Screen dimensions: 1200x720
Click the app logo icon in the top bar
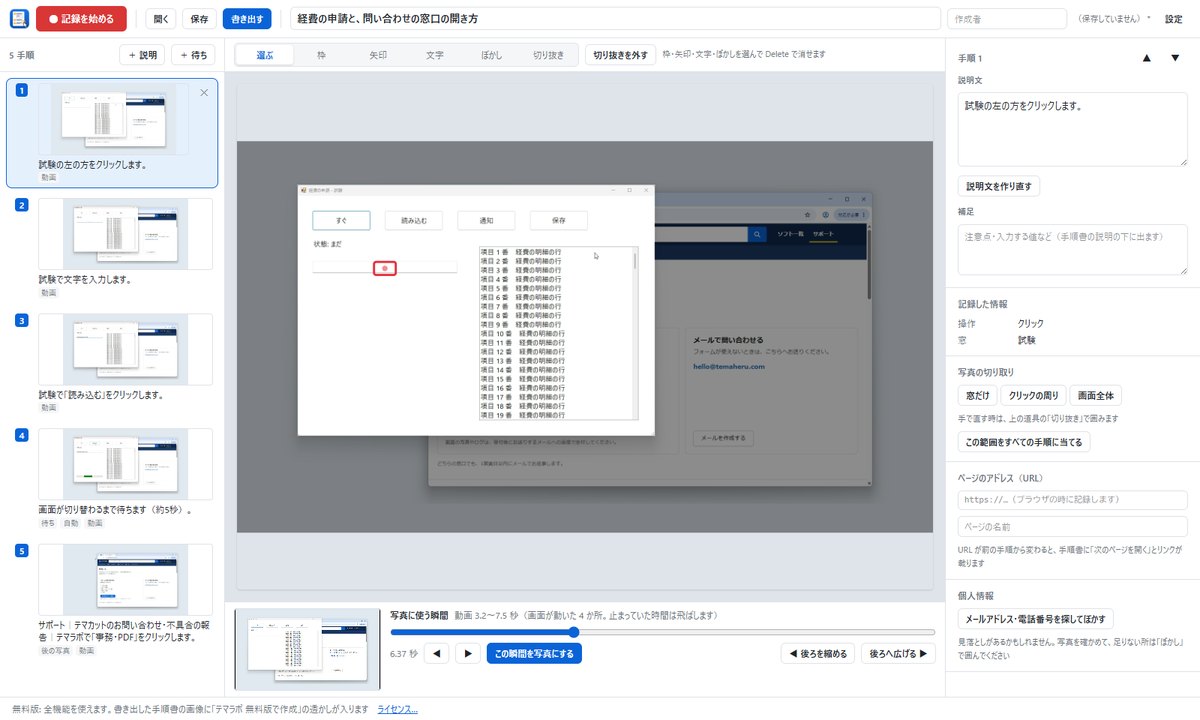[19, 19]
